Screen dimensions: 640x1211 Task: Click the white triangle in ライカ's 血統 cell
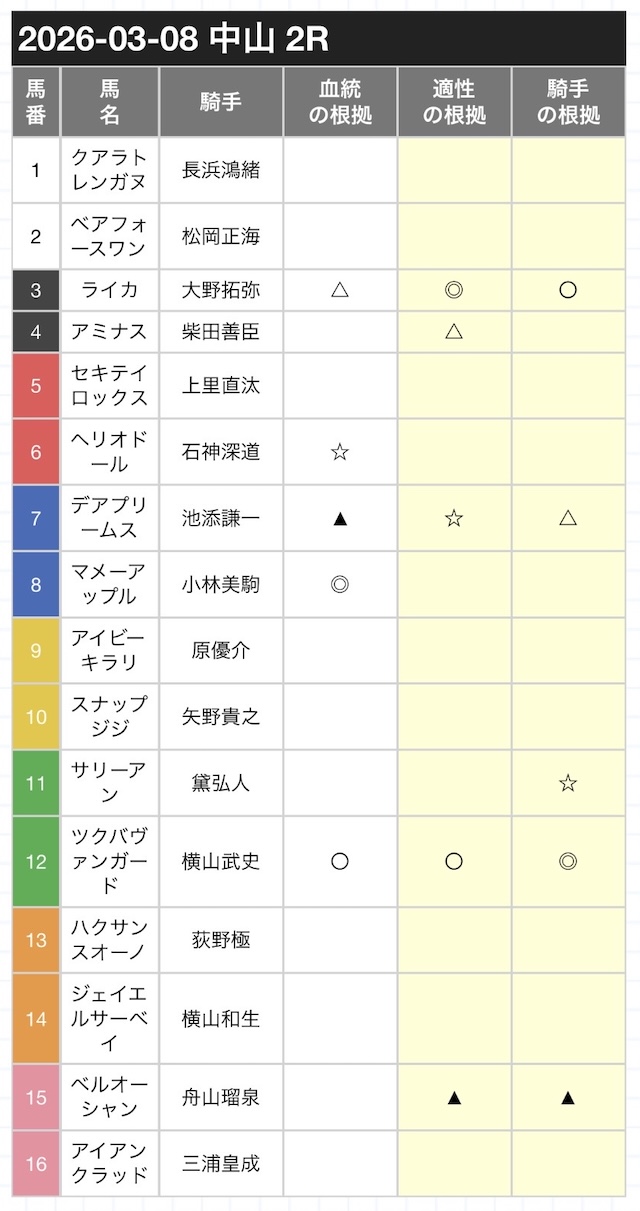(x=340, y=290)
